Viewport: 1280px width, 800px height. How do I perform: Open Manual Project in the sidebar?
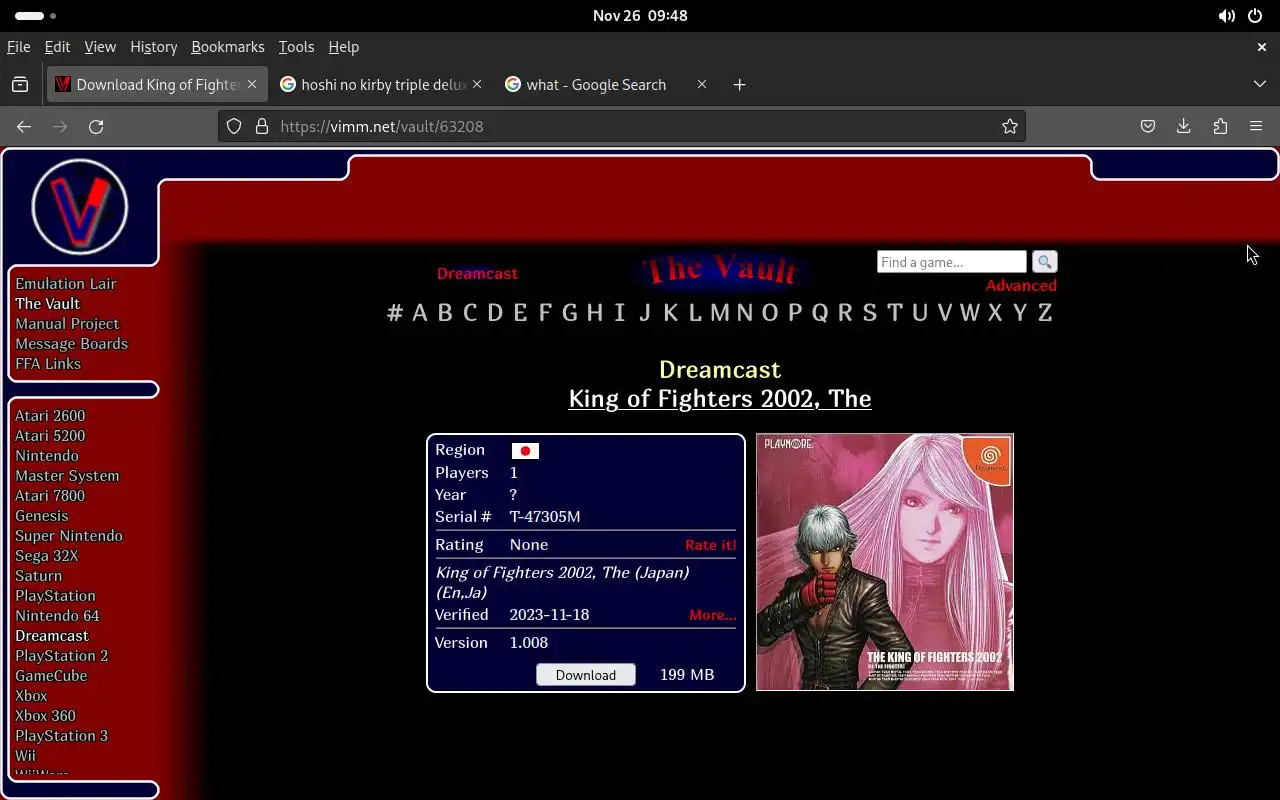(67, 324)
